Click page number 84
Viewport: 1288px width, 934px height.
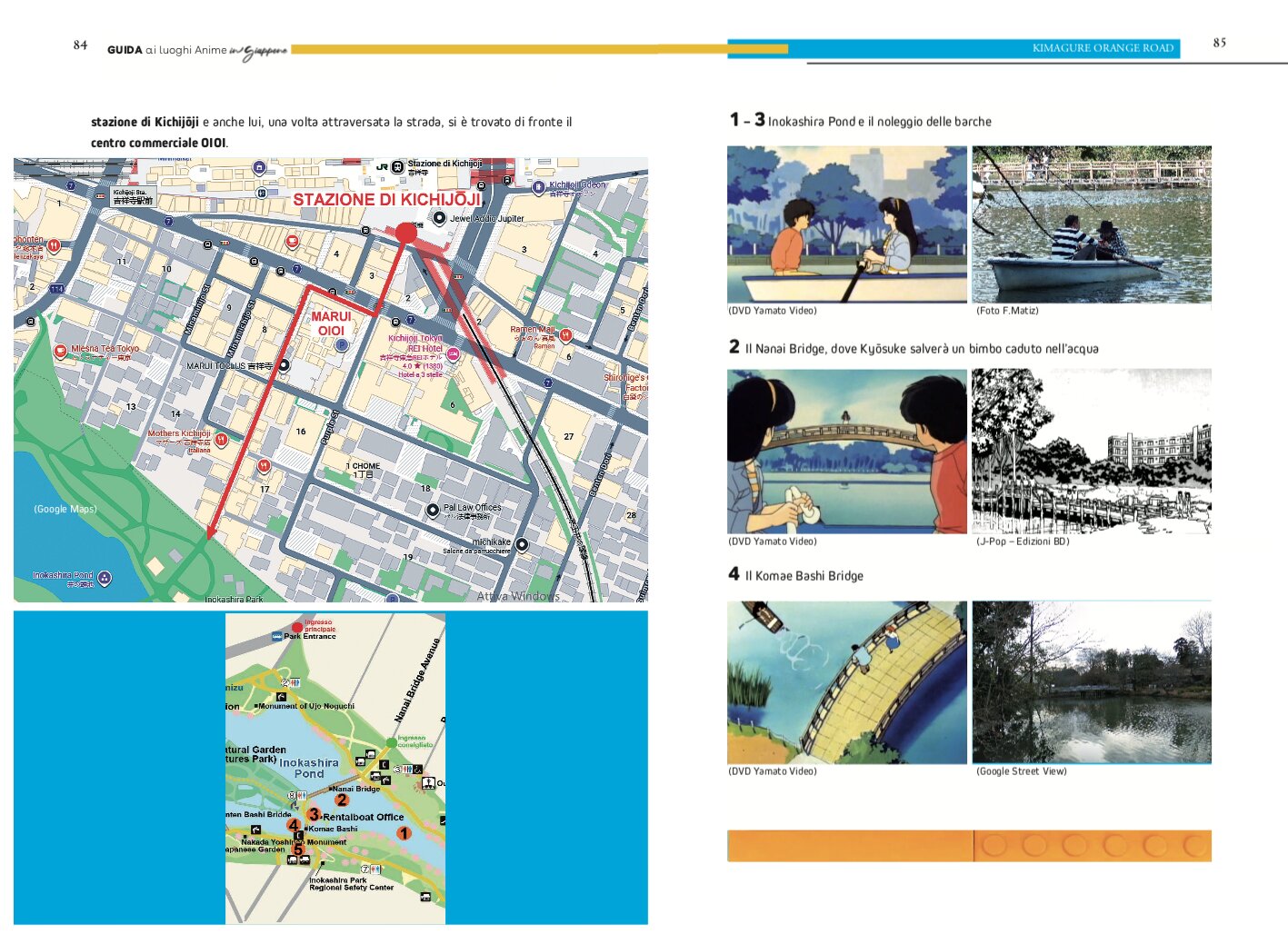(x=81, y=45)
